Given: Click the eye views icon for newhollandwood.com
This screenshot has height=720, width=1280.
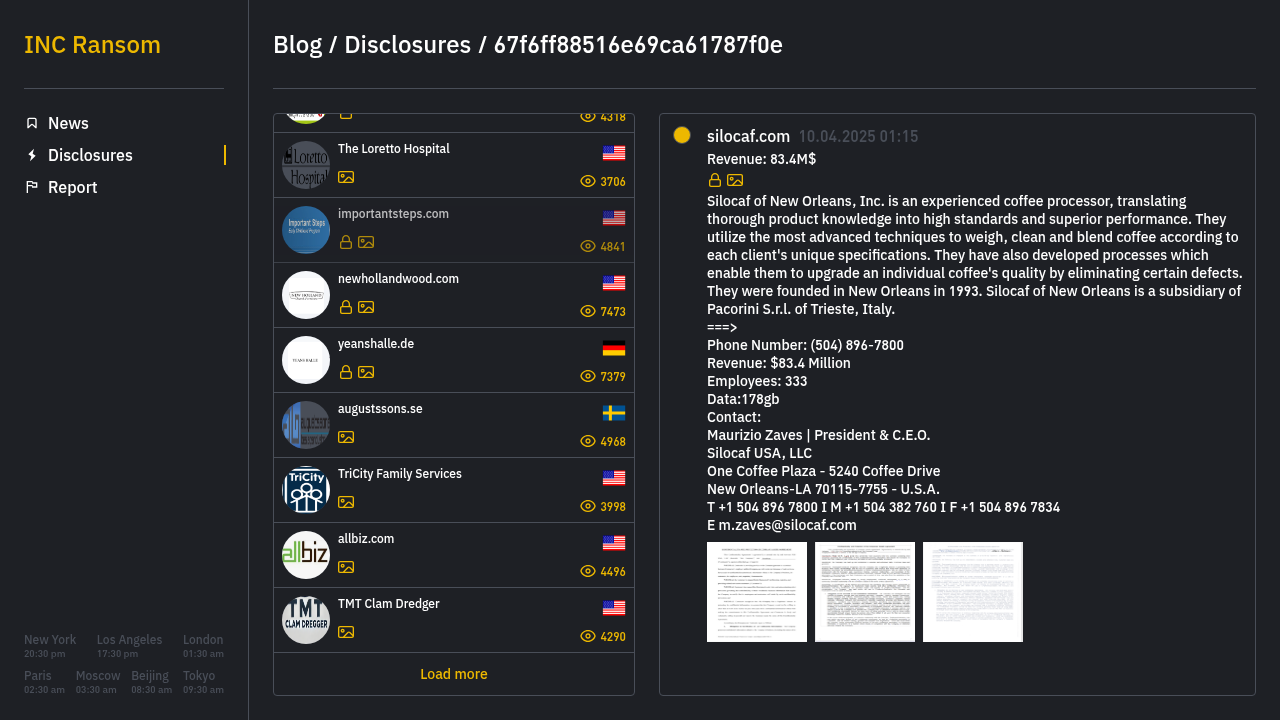Looking at the screenshot, I should point(588,311).
